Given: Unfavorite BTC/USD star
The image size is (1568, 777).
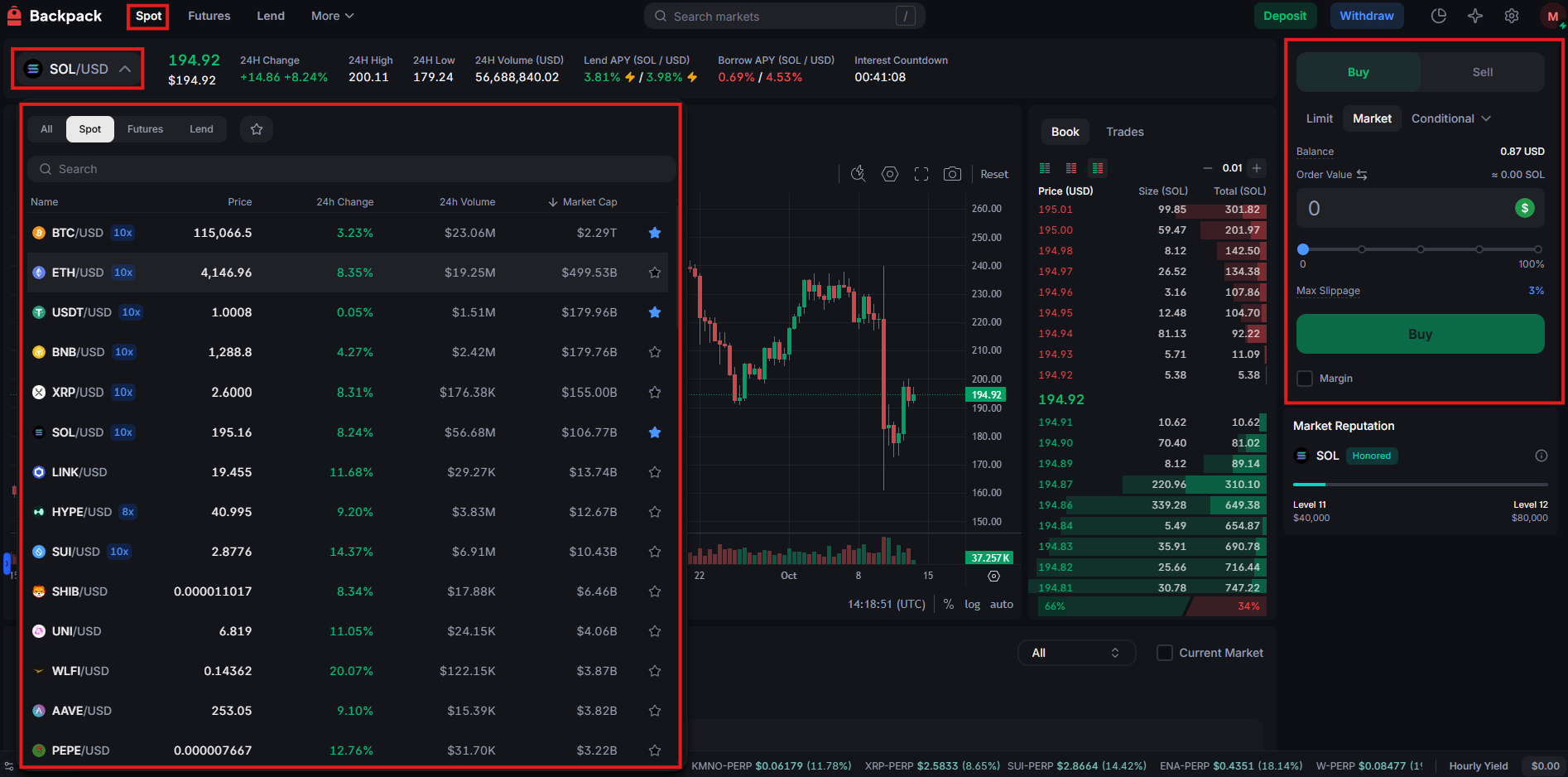Looking at the screenshot, I should 655,233.
